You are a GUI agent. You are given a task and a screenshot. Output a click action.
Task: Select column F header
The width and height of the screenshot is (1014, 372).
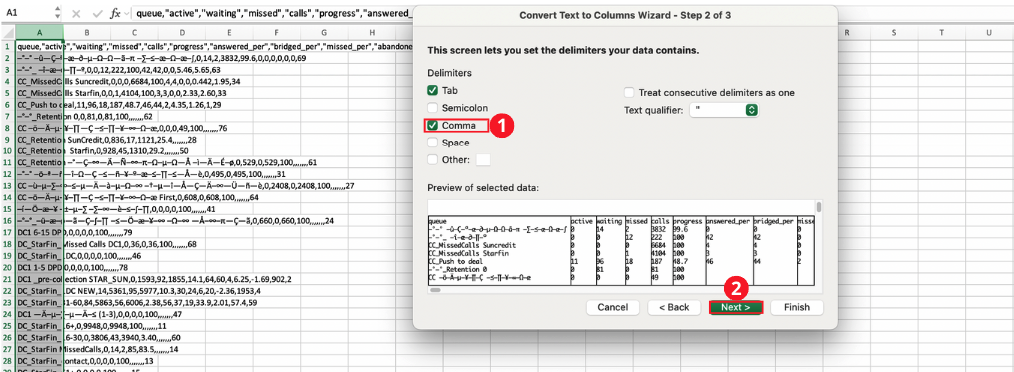tap(277, 33)
